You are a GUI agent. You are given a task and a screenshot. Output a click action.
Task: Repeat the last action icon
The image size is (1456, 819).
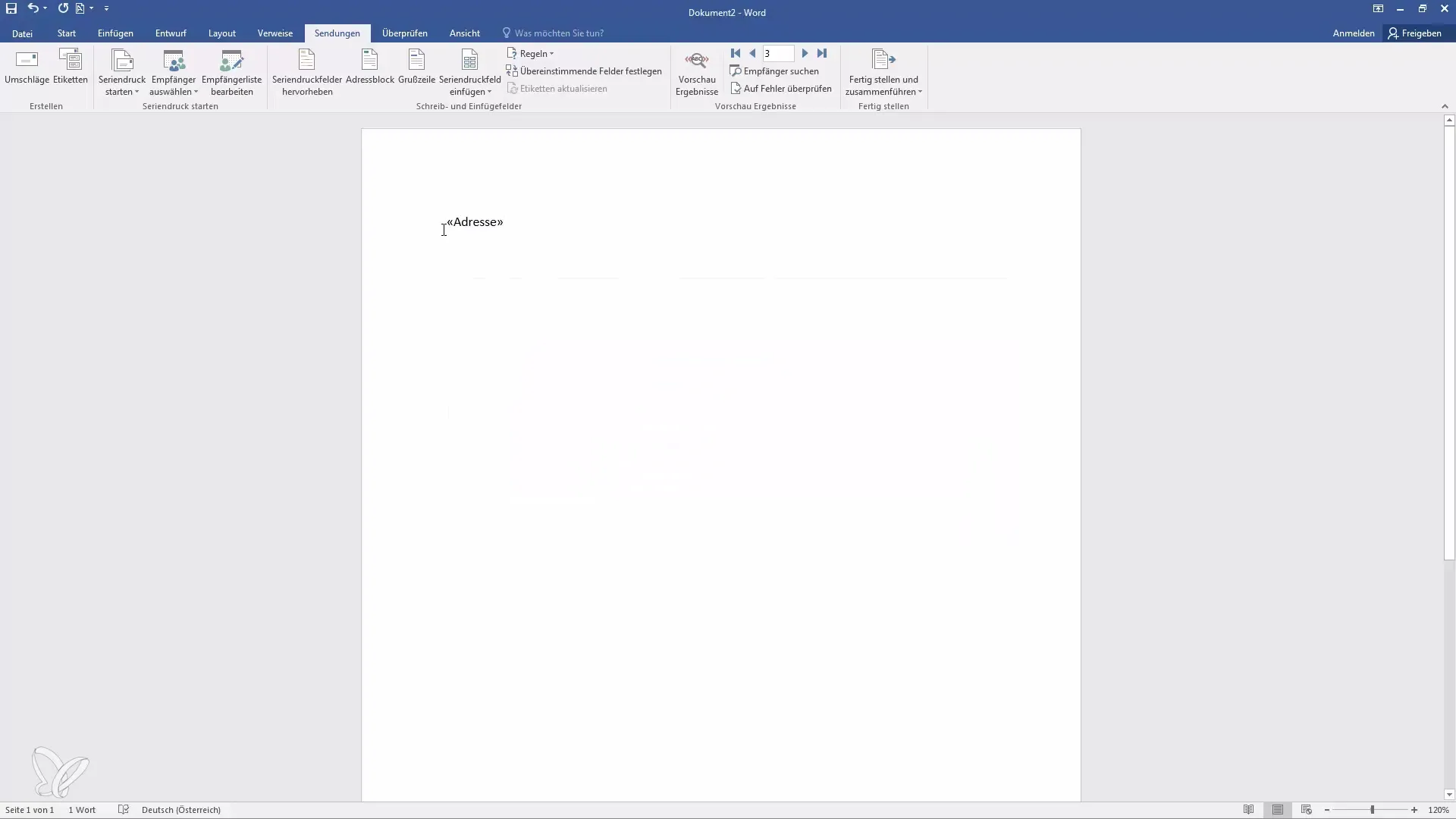[x=63, y=8]
